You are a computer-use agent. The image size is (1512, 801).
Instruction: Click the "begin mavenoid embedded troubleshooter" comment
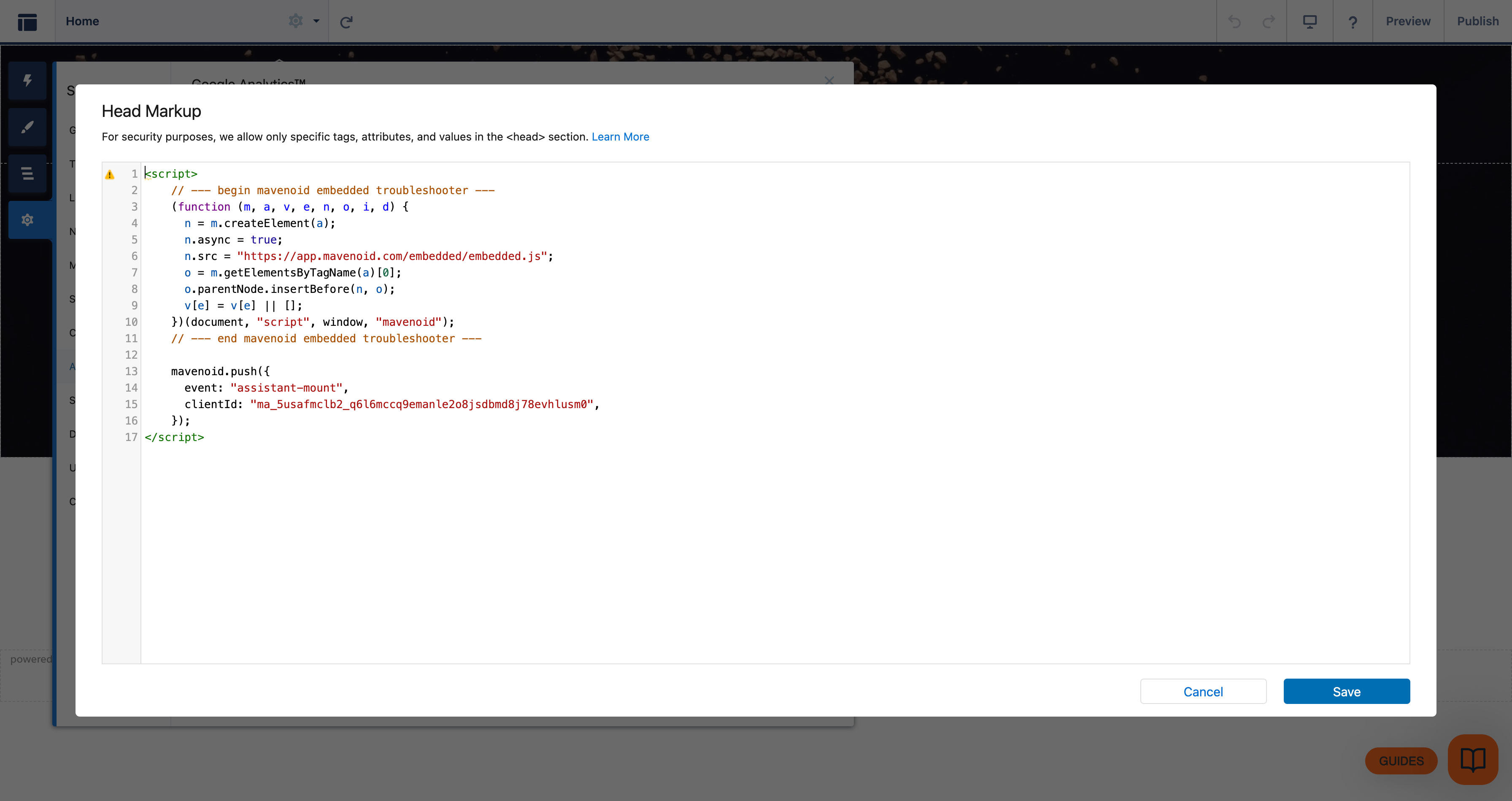click(x=333, y=190)
